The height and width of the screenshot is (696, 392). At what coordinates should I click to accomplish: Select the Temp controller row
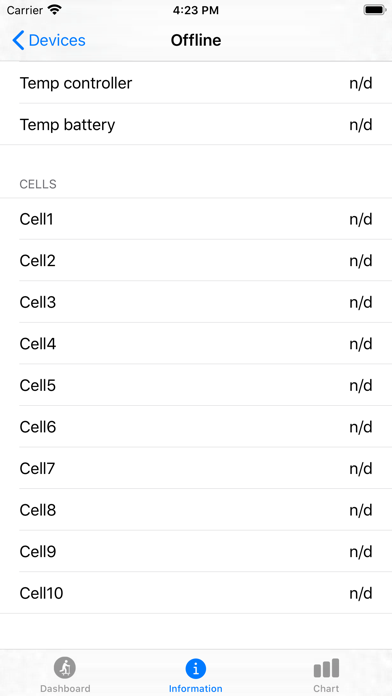(x=196, y=83)
